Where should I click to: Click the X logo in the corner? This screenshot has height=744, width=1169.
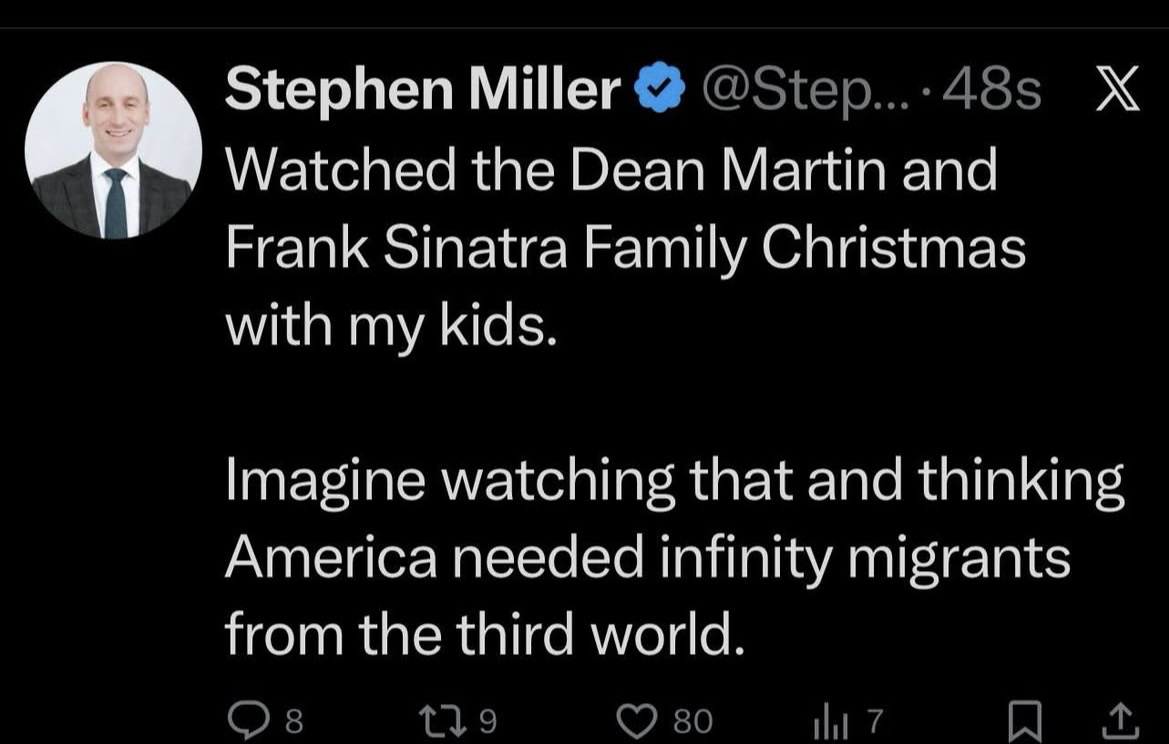(x=1117, y=91)
